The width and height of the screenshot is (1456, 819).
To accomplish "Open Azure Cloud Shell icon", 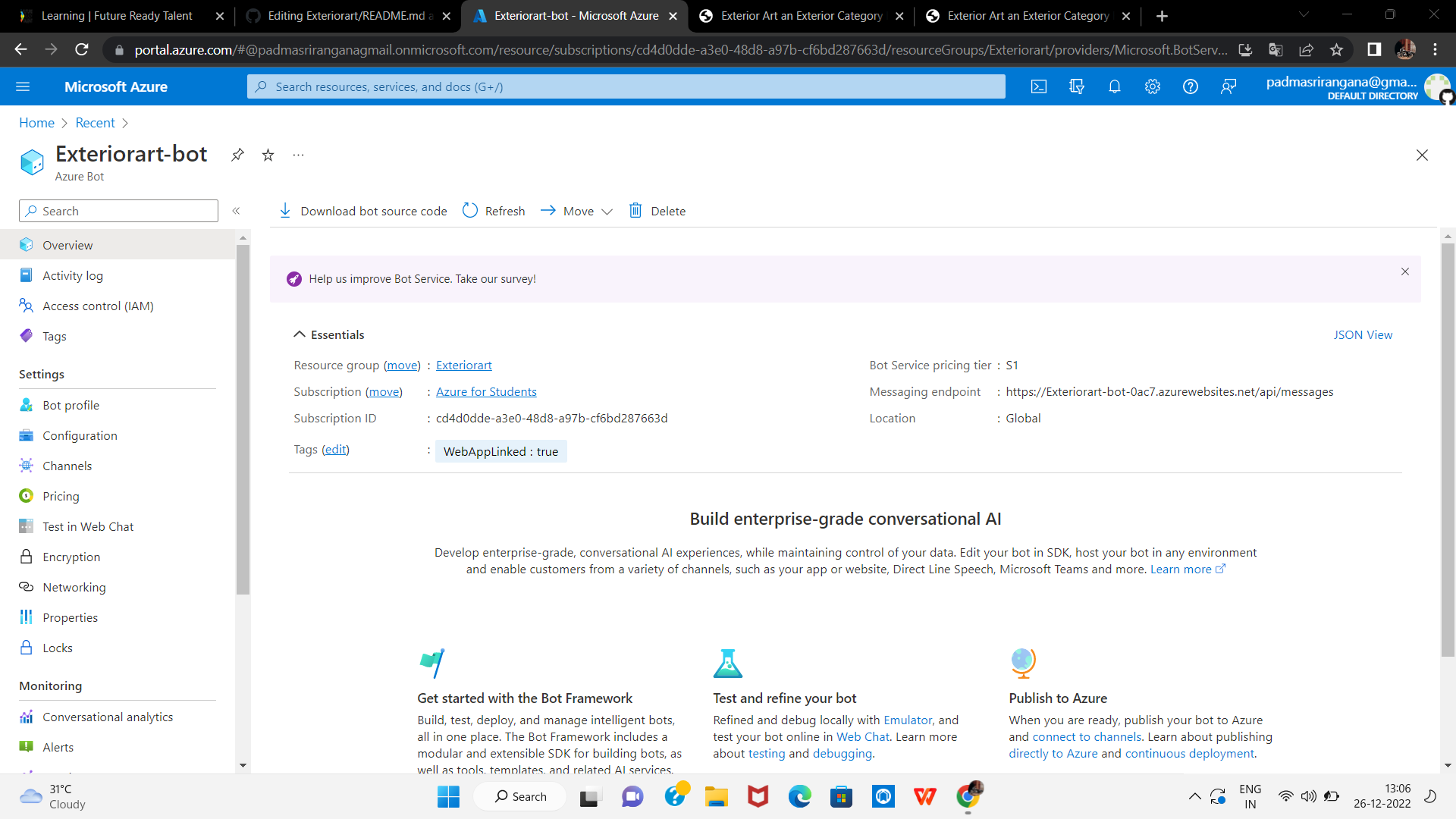I will click(x=1039, y=86).
